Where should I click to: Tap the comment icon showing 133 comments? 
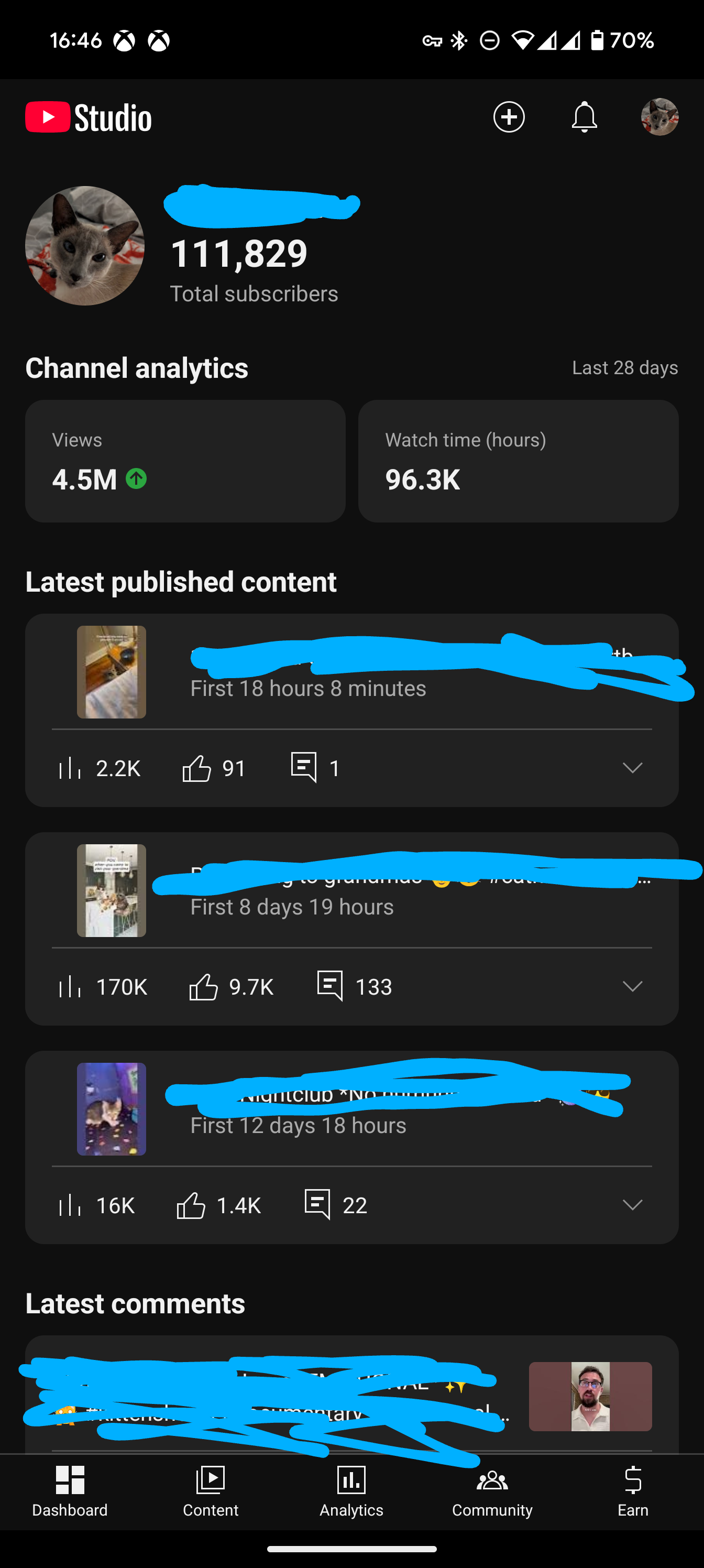(330, 985)
